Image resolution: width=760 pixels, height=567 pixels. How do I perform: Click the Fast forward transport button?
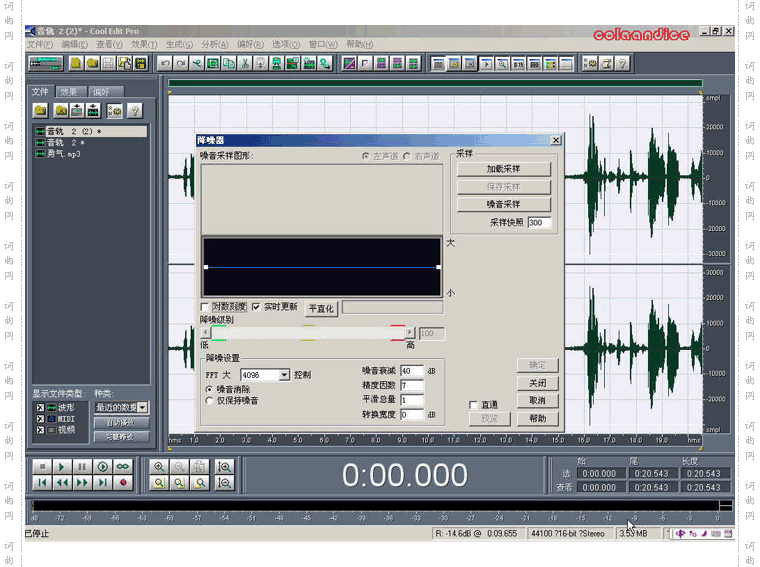pos(82,483)
